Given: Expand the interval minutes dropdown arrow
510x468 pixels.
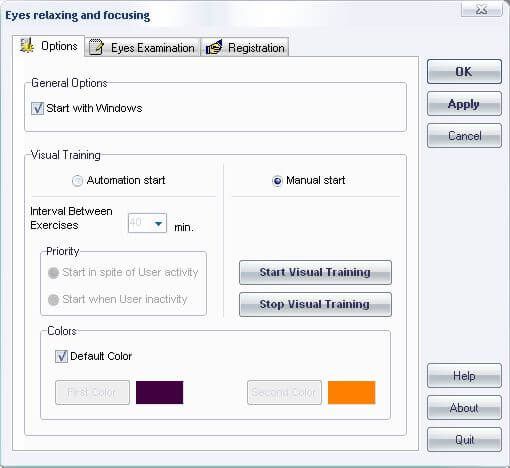Looking at the screenshot, I should (158, 223).
